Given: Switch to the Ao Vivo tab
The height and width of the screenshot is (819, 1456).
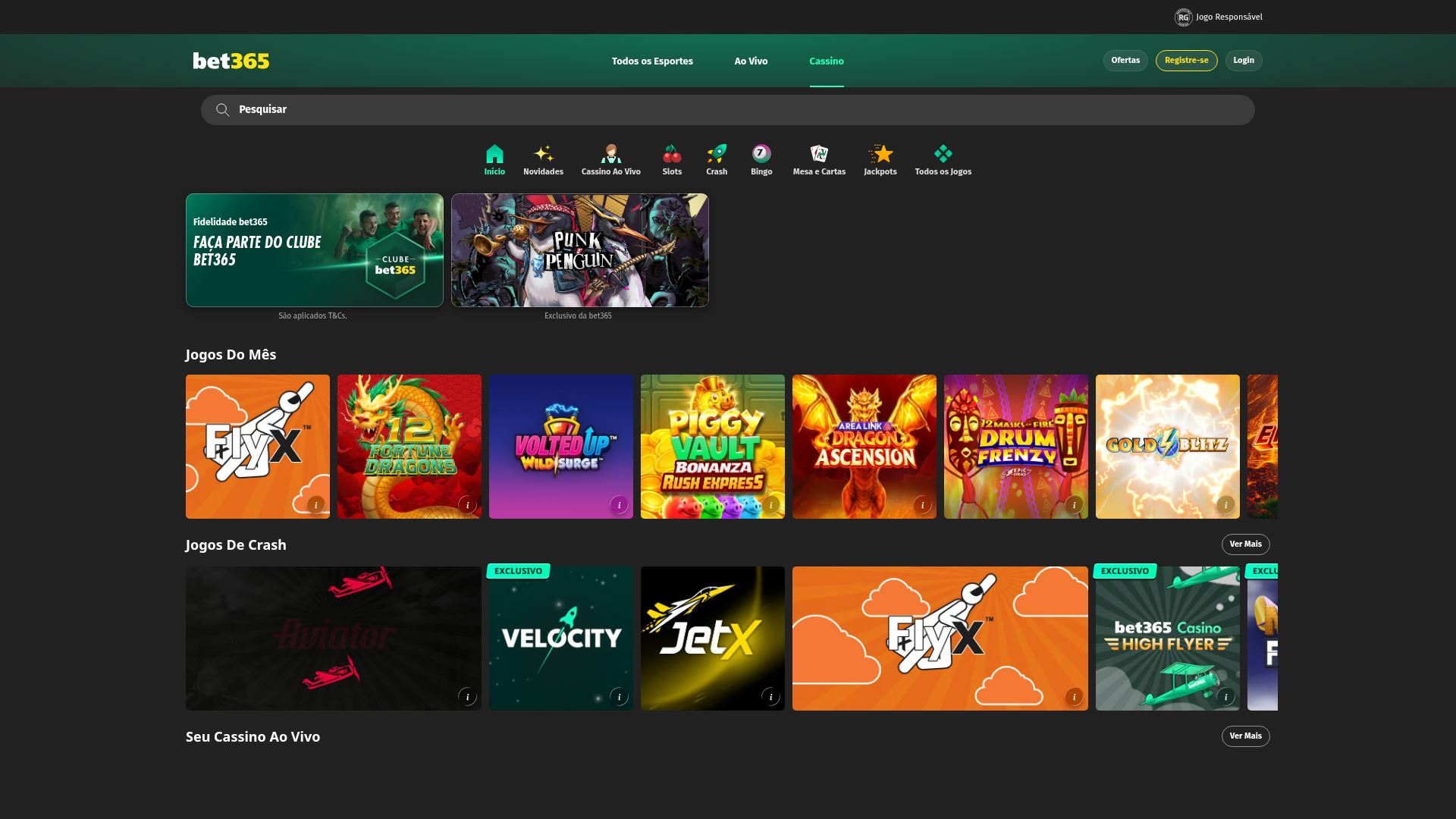Looking at the screenshot, I should 751,61.
